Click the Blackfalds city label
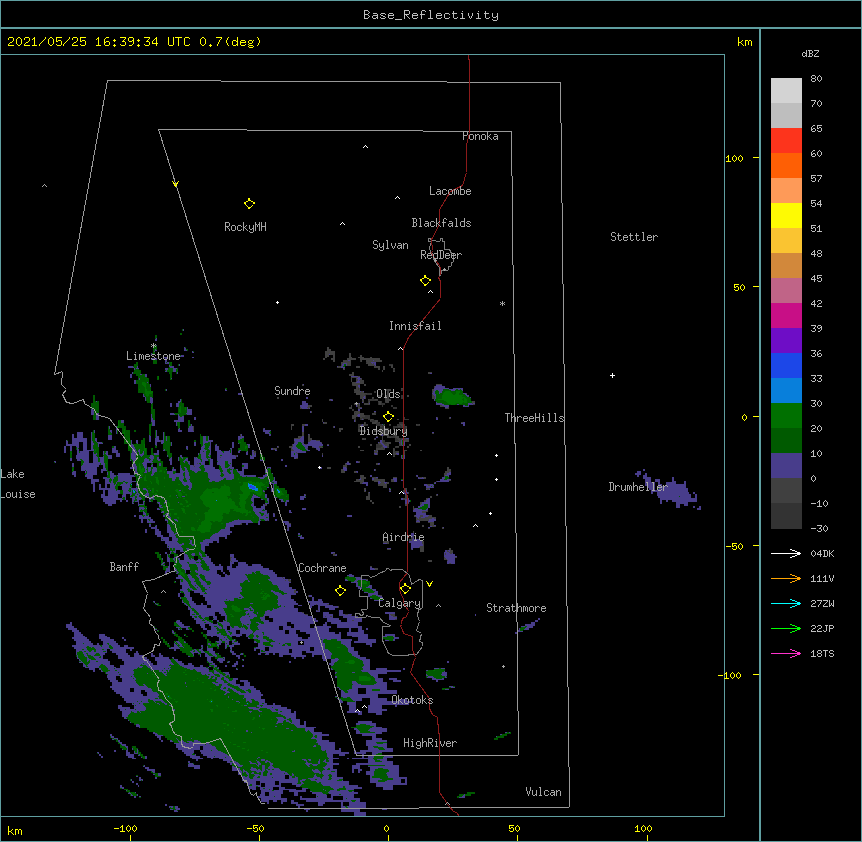Image resolution: width=862 pixels, height=842 pixels. point(441,223)
